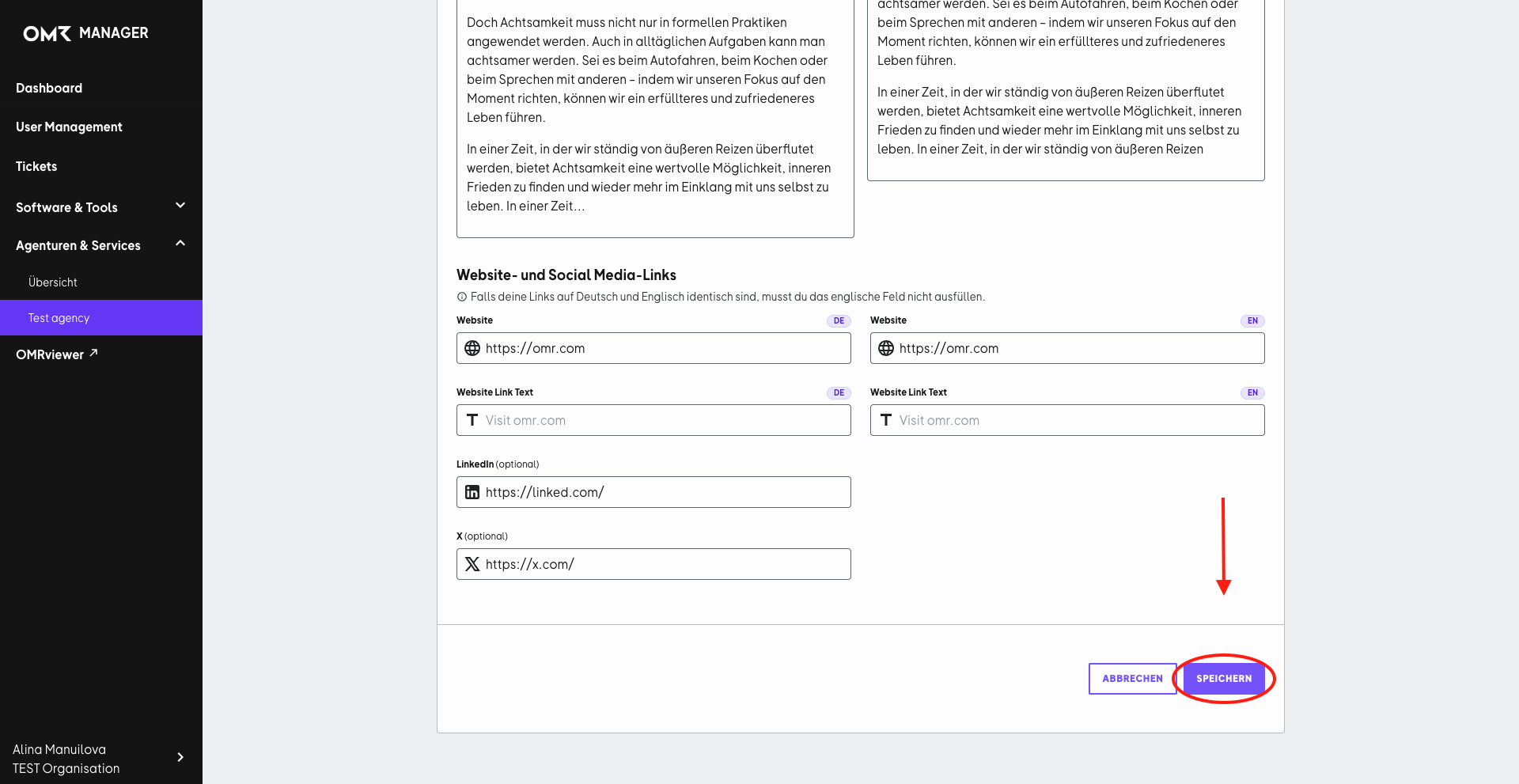This screenshot has width=1519, height=784.
Task: Click the text icon in German Website Link Text
Action: click(x=472, y=420)
